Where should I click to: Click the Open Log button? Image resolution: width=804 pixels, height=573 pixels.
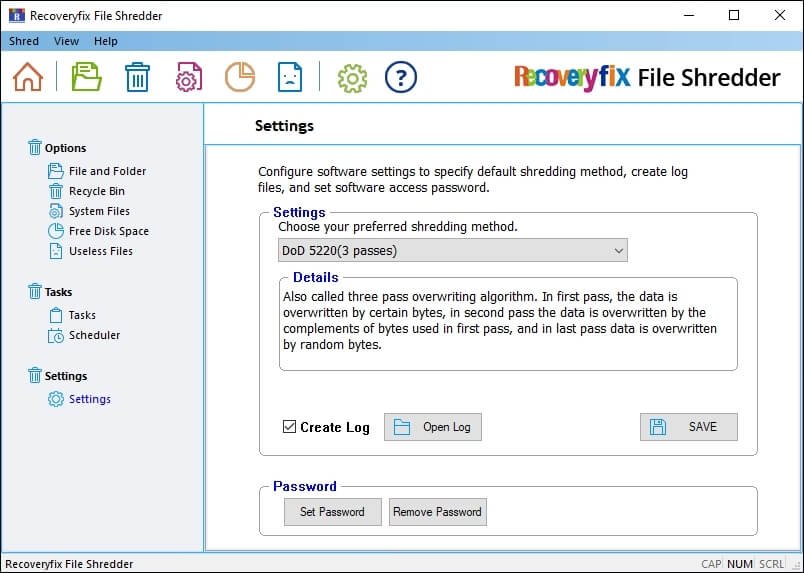[432, 427]
